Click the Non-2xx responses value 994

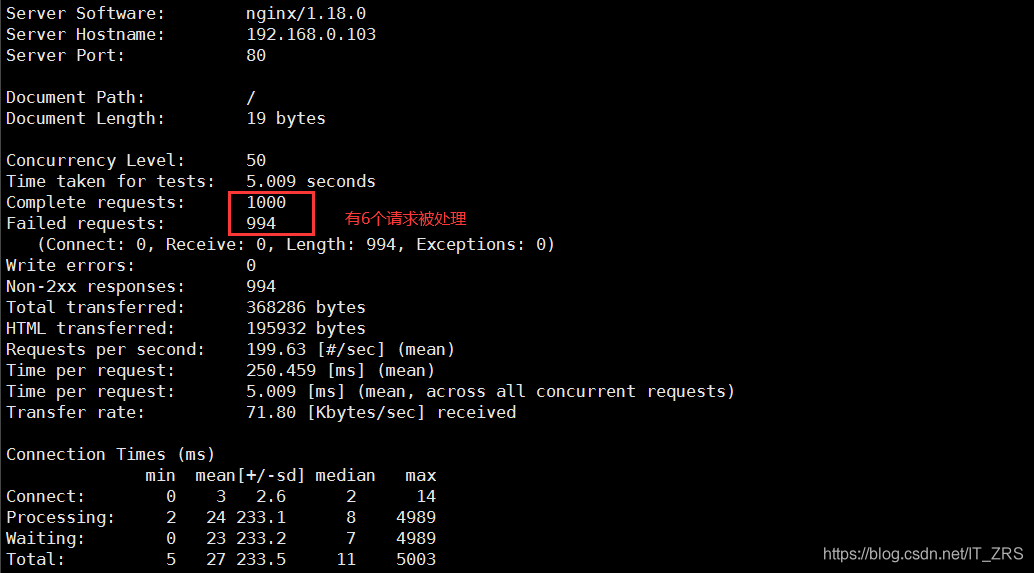[x=261, y=286]
